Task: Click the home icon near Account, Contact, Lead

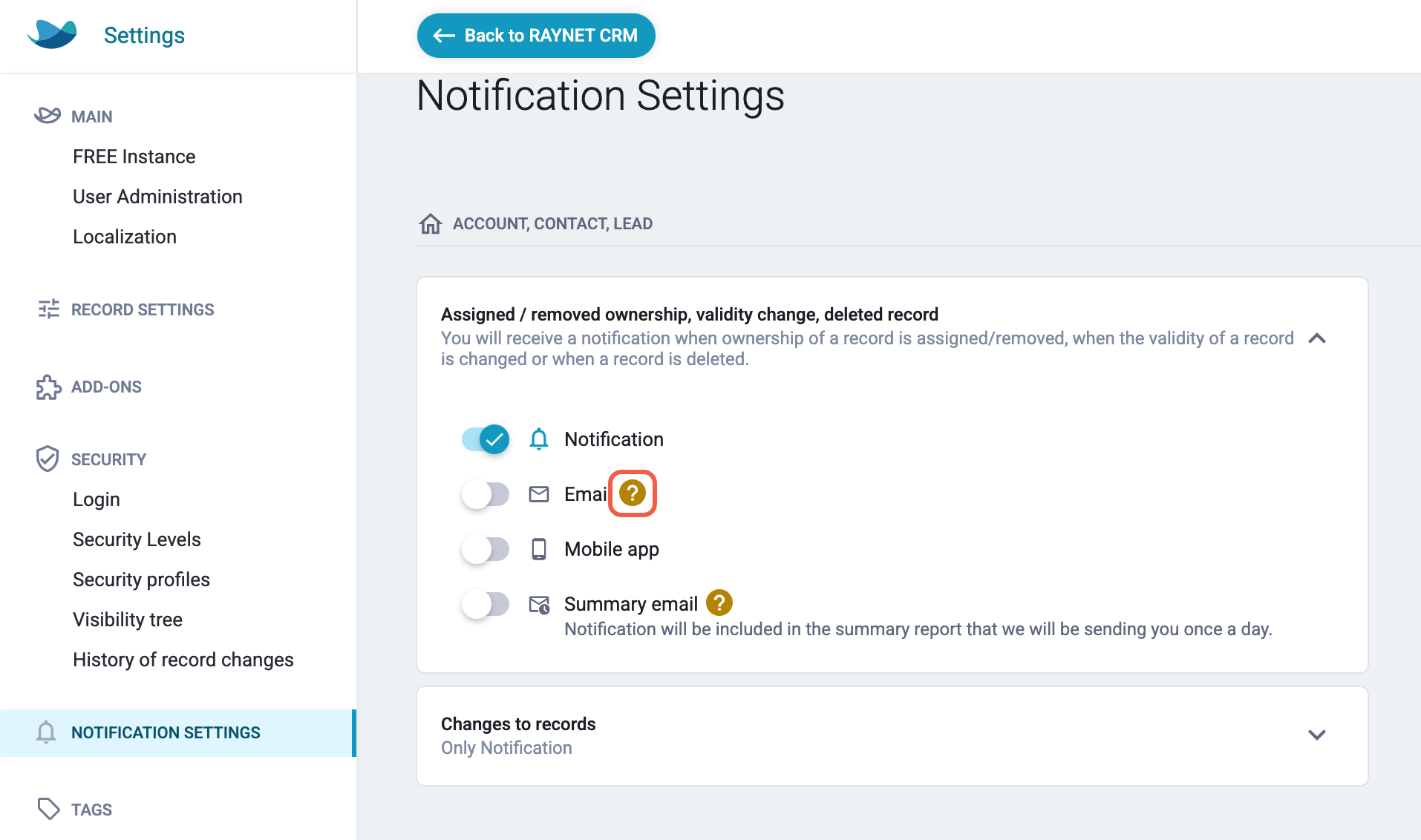Action: point(431,223)
